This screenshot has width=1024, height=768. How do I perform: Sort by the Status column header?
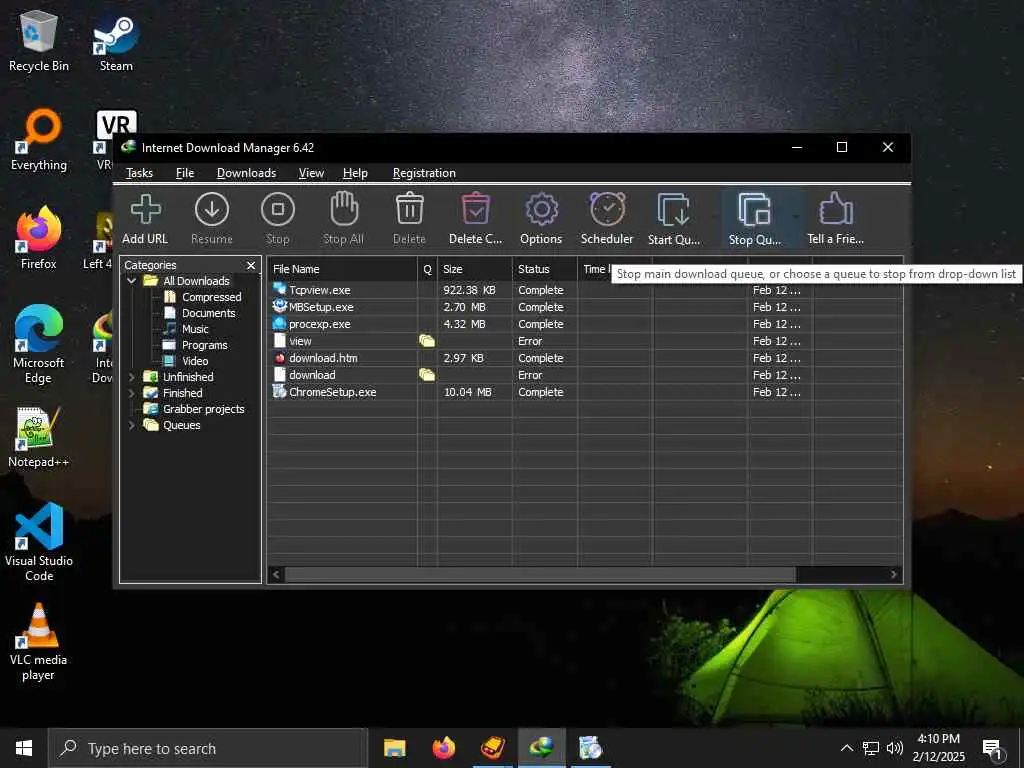point(545,269)
